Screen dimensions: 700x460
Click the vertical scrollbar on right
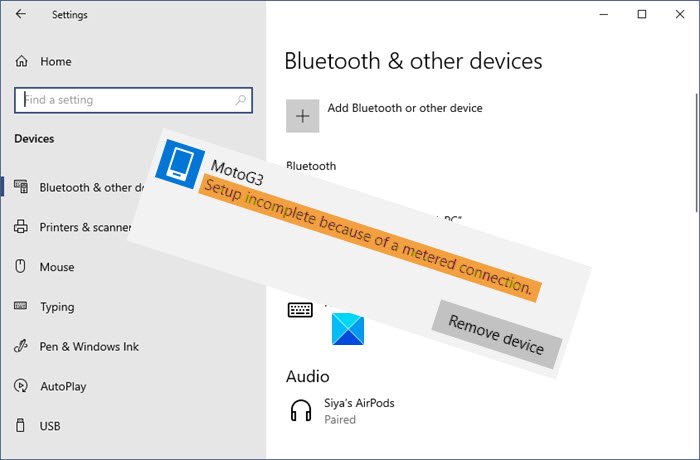(x=696, y=152)
